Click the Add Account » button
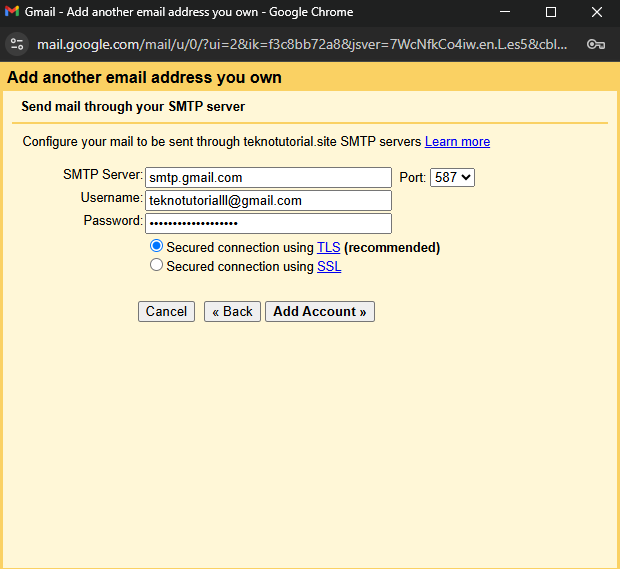The height and width of the screenshot is (569, 620). click(x=319, y=312)
